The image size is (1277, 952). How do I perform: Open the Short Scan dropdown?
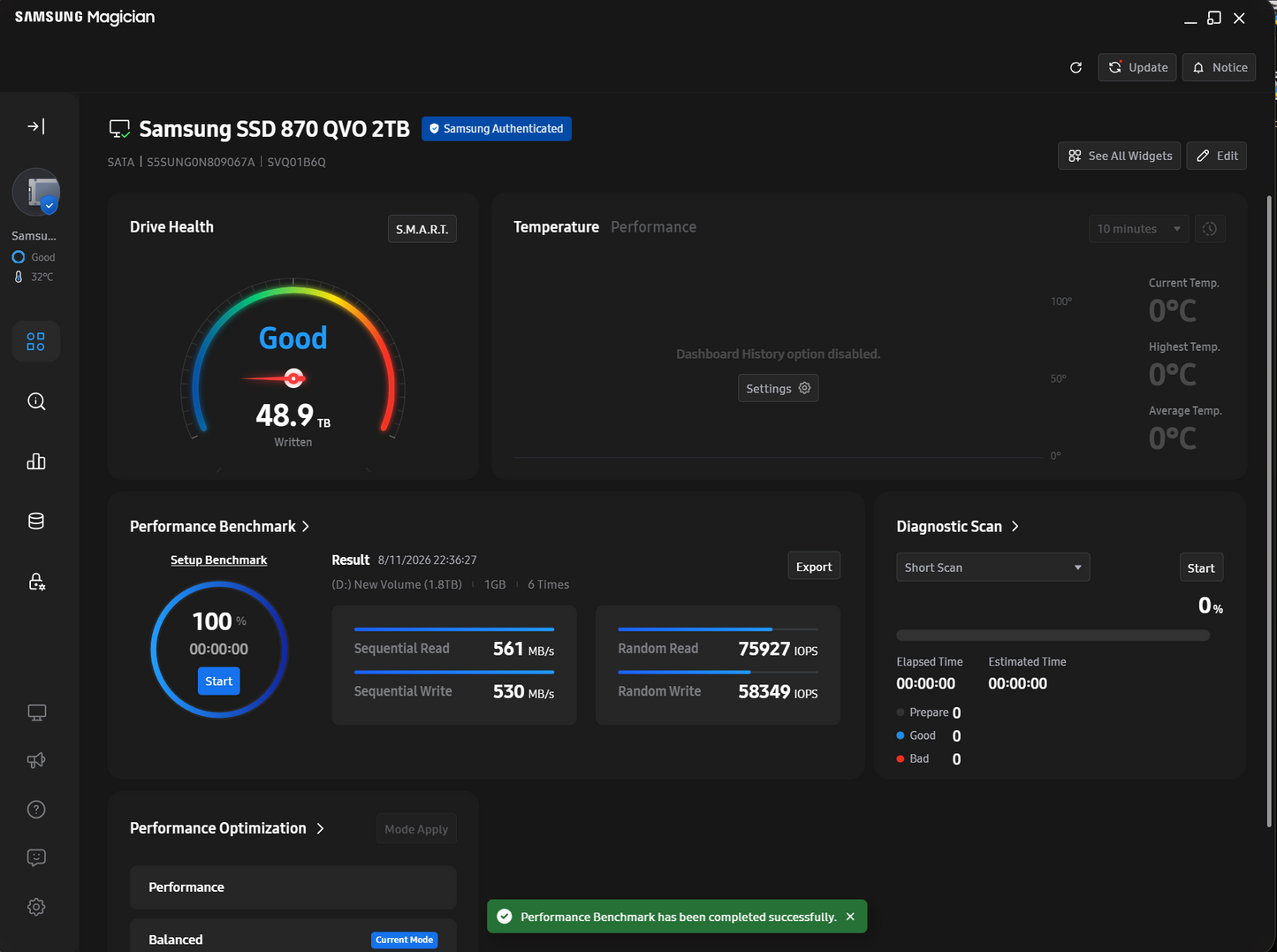(993, 567)
